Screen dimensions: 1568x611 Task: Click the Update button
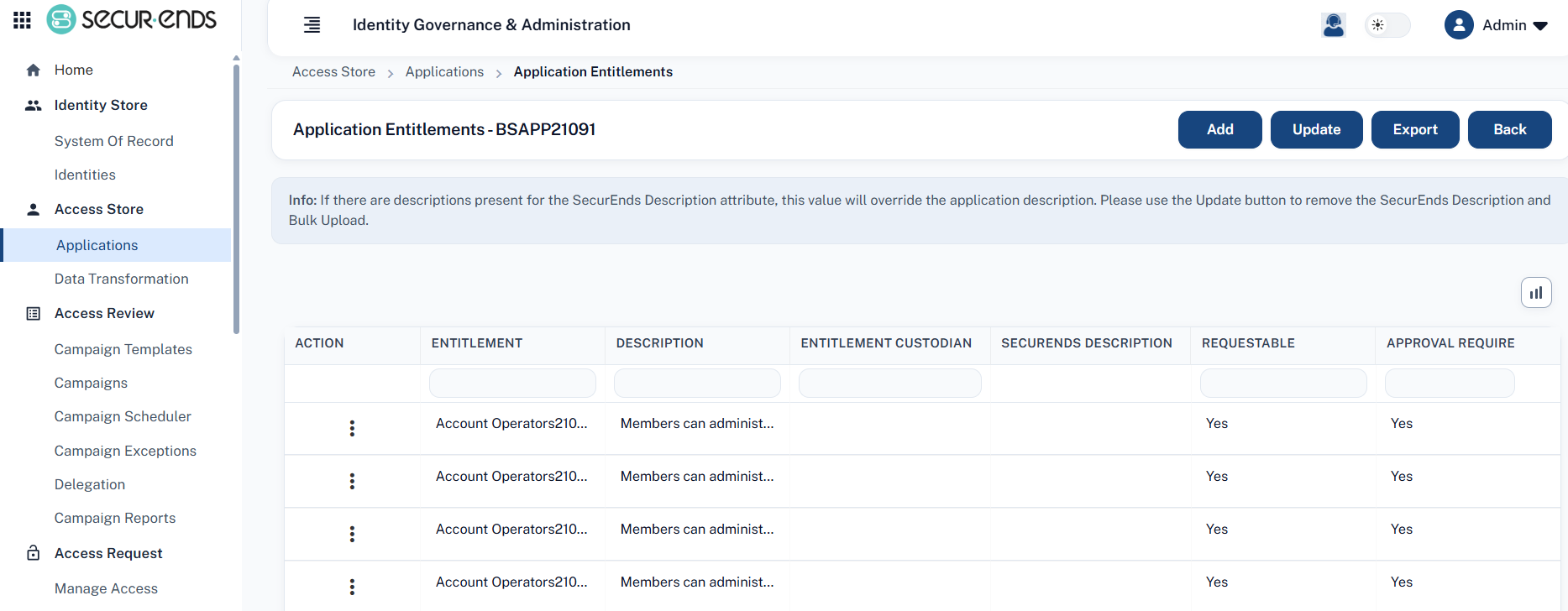(1317, 129)
